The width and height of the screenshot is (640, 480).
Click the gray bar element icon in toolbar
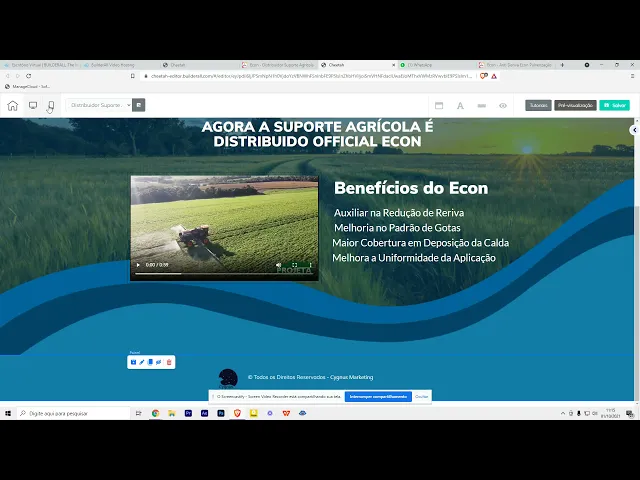click(482, 105)
